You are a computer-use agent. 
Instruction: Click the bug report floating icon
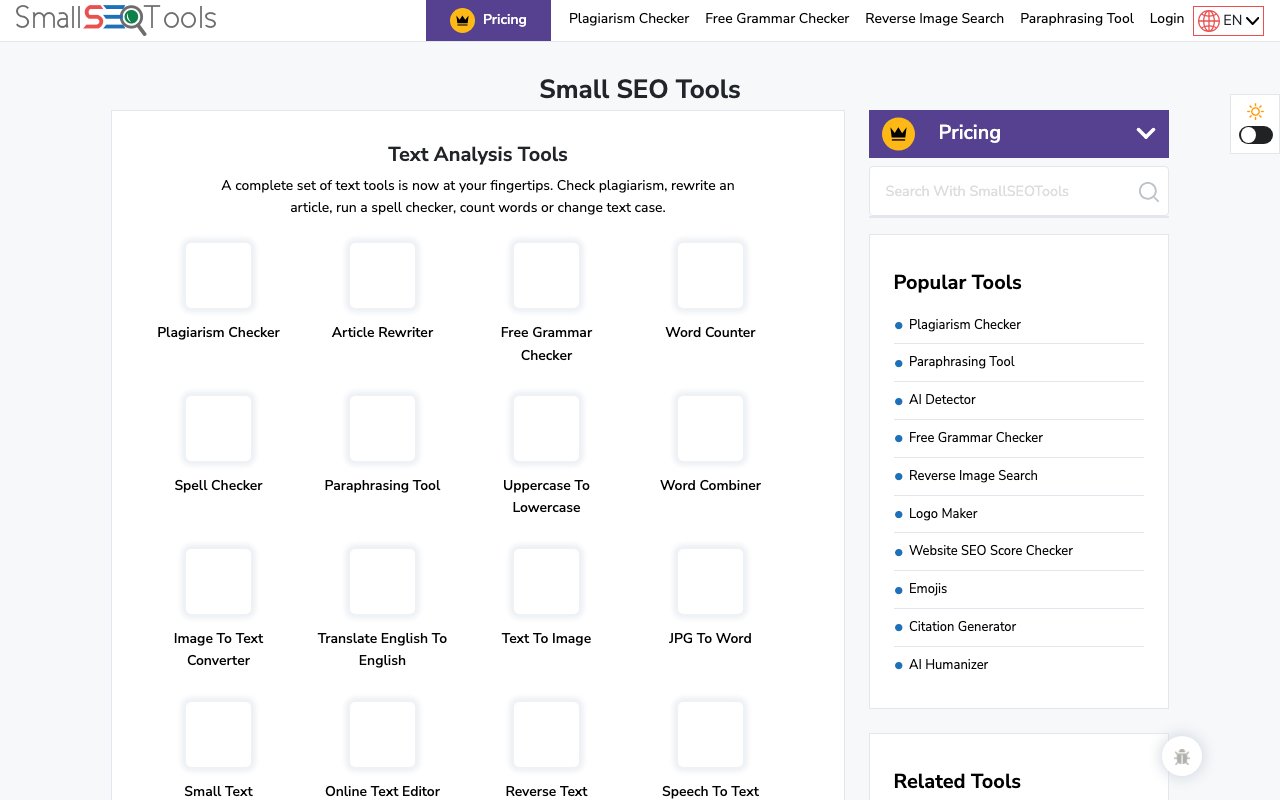[x=1182, y=757]
